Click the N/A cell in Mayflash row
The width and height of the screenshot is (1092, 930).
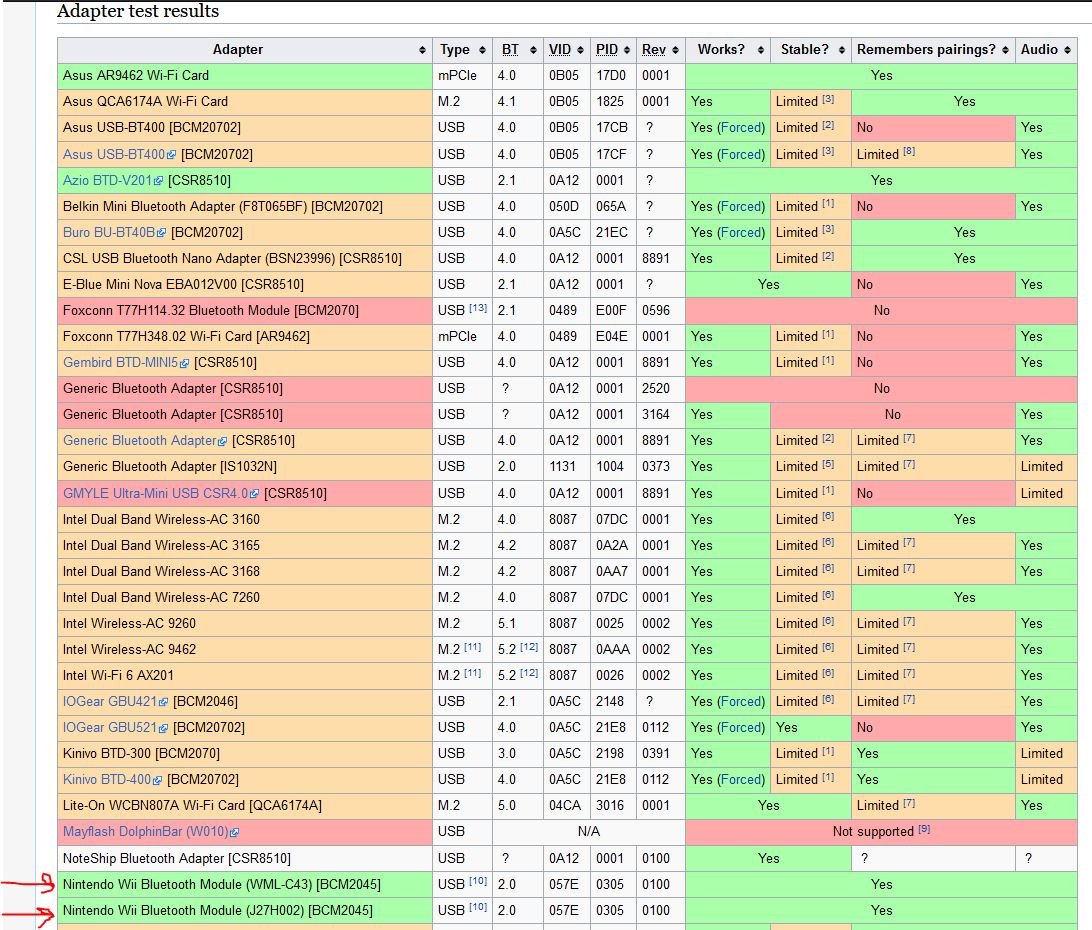click(588, 832)
